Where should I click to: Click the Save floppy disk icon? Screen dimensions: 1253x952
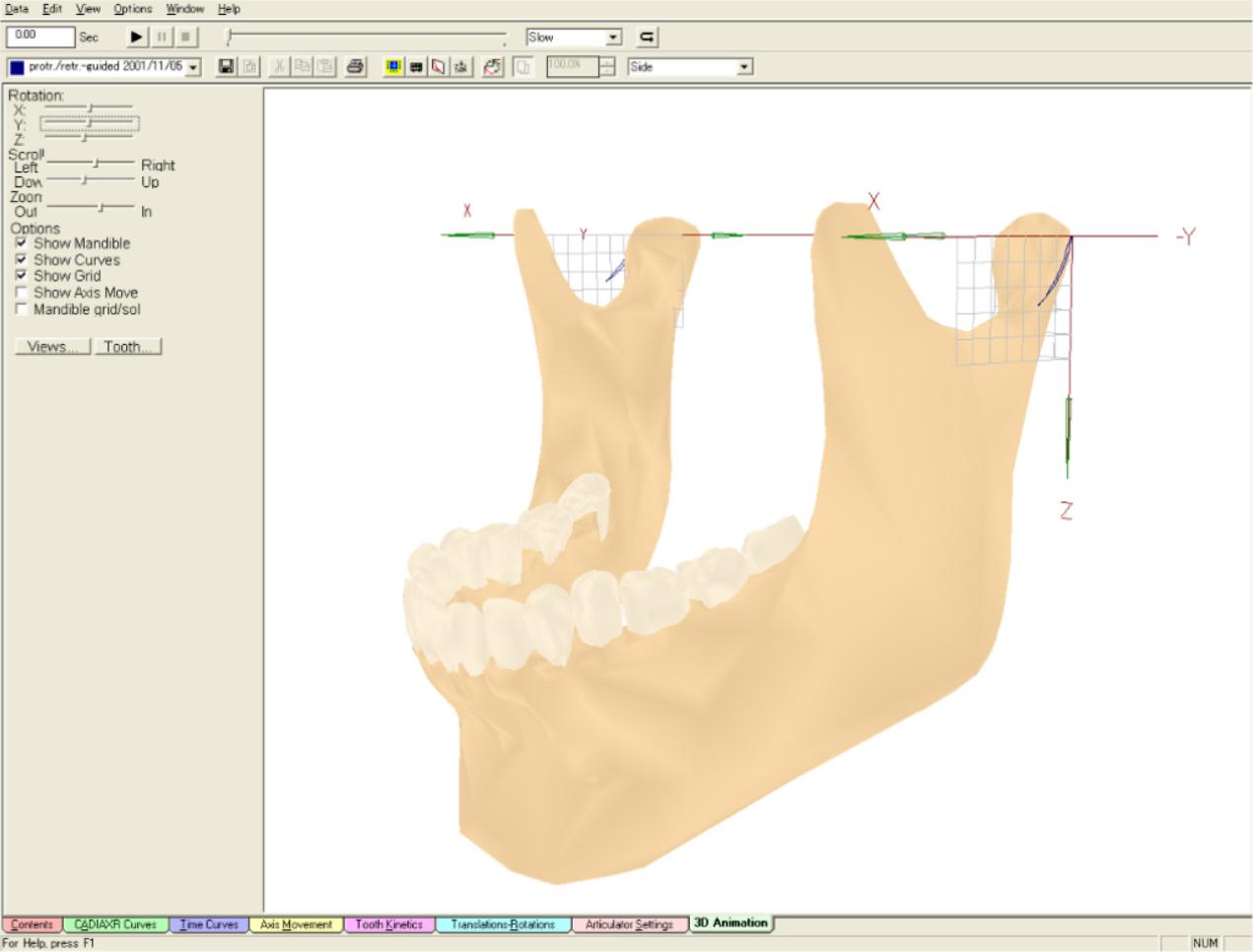226,67
